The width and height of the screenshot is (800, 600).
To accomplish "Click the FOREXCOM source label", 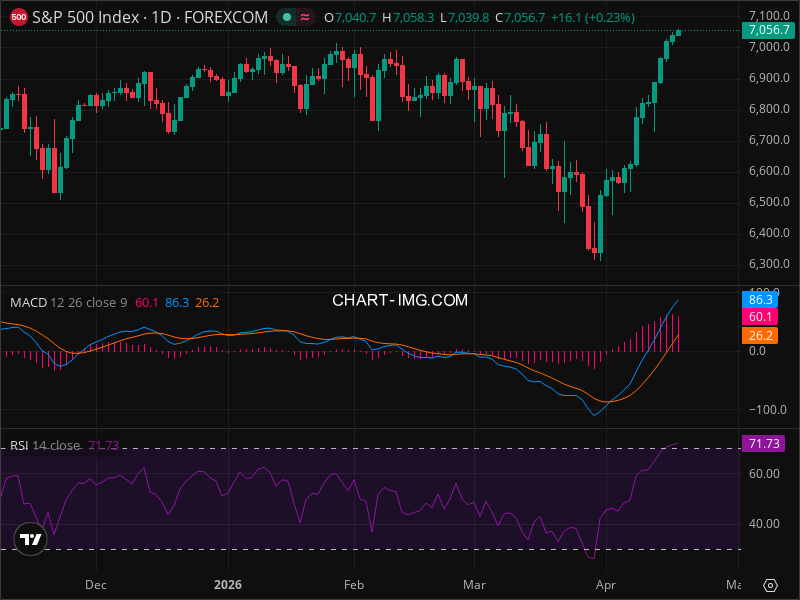I will 226,17.
